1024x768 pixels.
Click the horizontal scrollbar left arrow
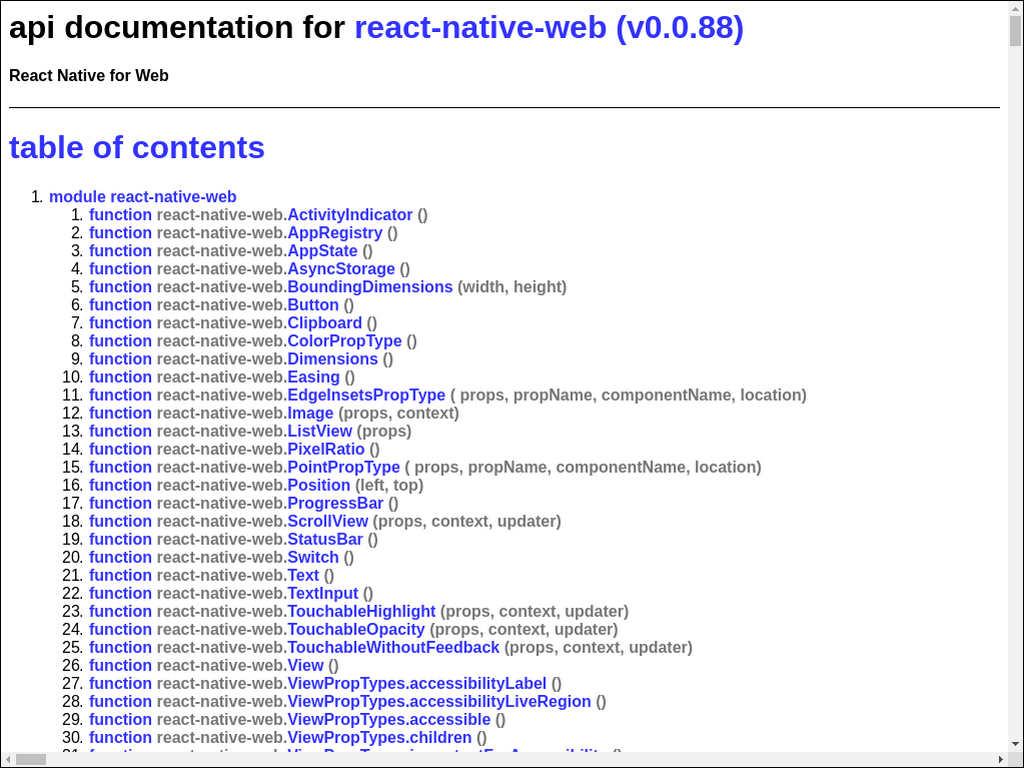(x=8, y=759)
